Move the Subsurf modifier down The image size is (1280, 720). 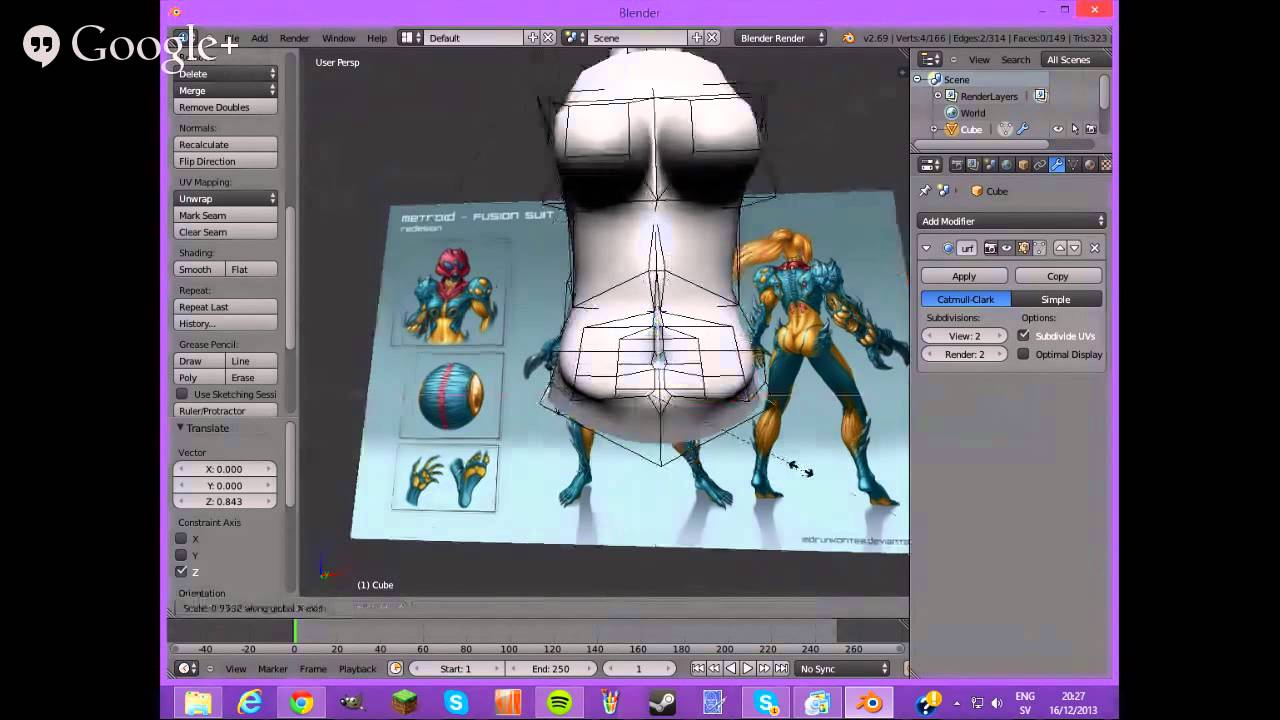pyautogui.click(x=1075, y=248)
